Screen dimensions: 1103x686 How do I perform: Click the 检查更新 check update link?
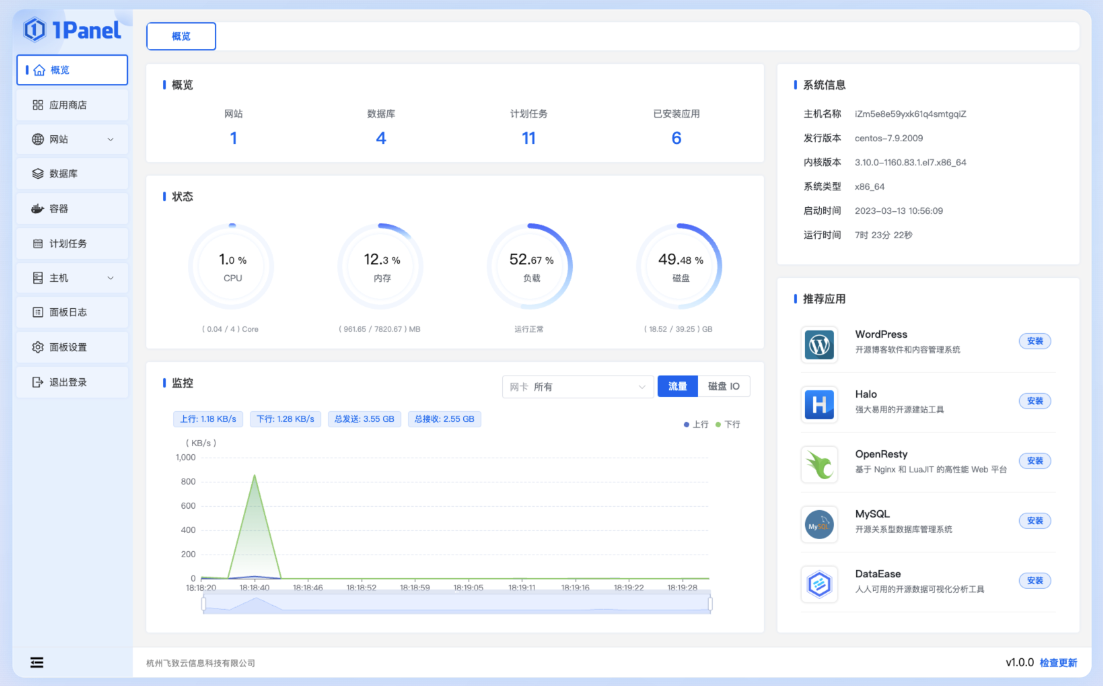tap(1058, 662)
